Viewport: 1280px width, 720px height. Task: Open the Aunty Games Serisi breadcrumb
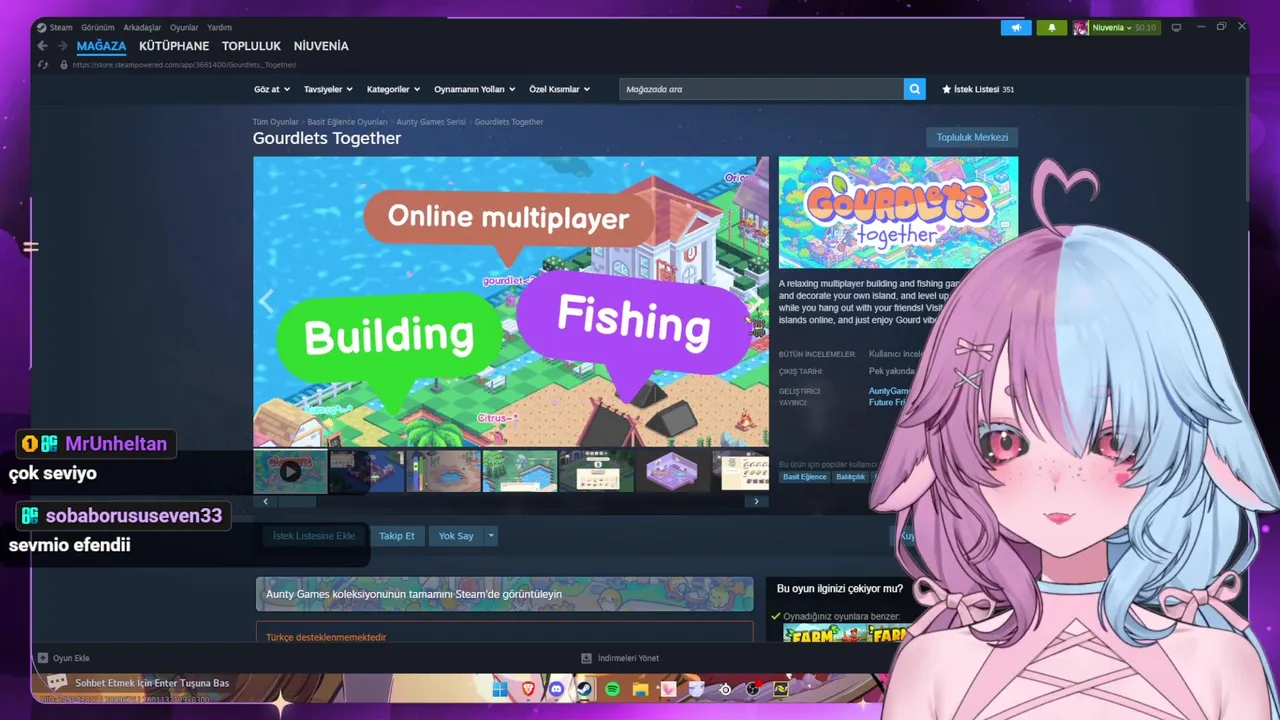click(431, 122)
